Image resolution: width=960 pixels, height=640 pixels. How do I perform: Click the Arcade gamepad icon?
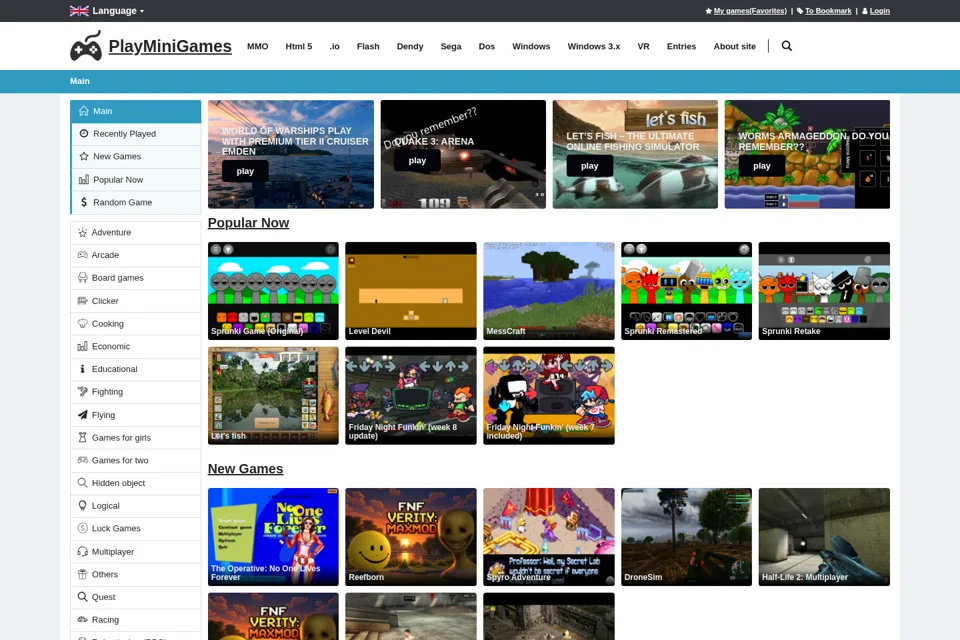pos(83,255)
